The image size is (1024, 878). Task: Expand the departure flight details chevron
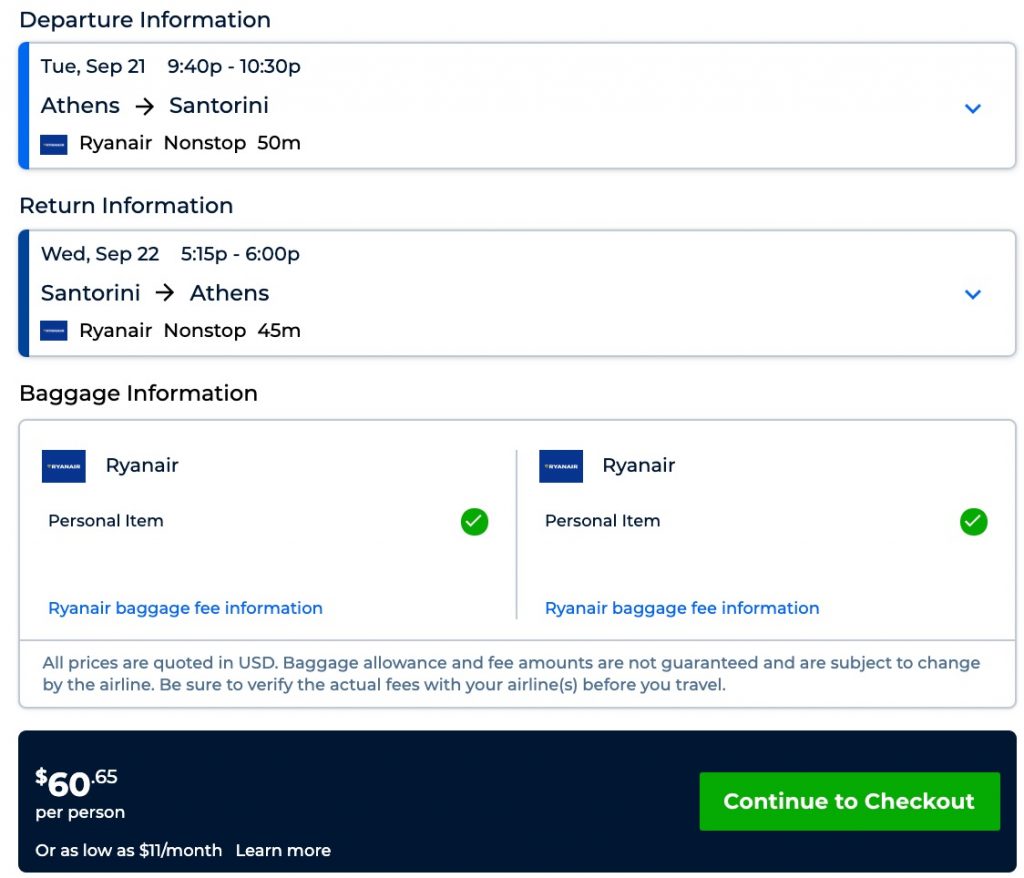coord(973,108)
